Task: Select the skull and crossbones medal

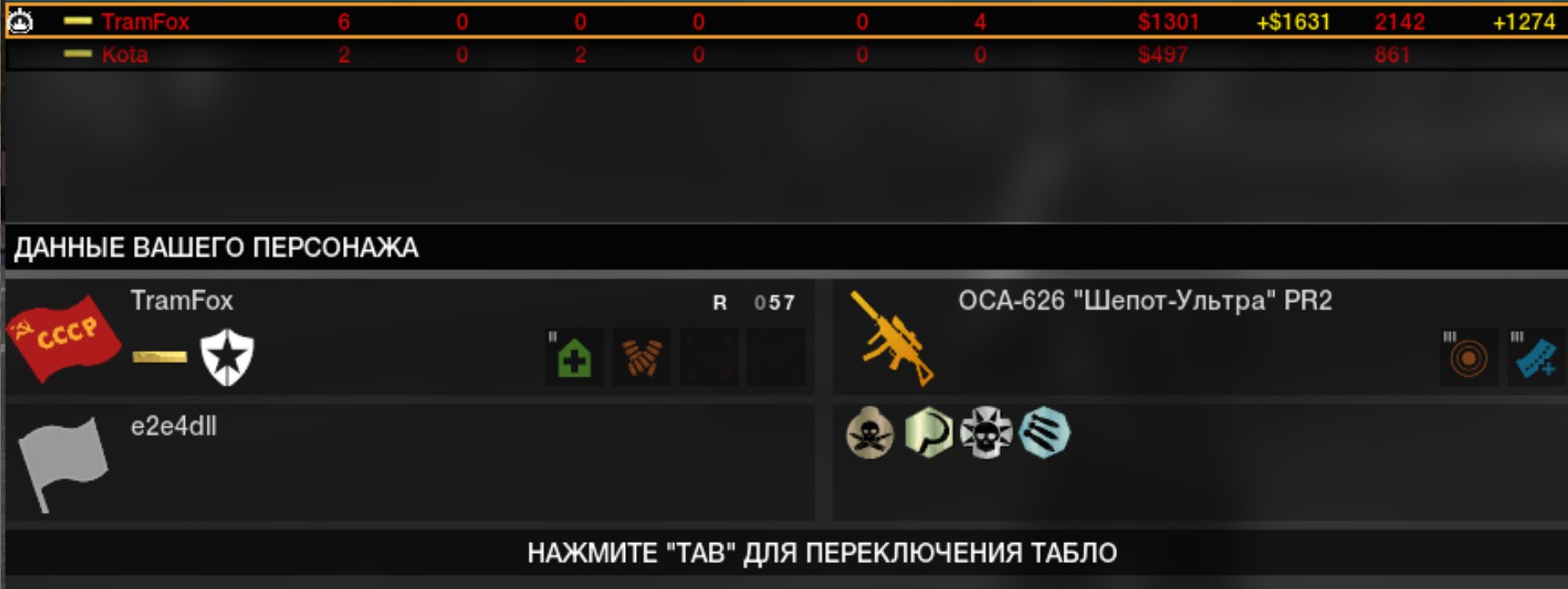Action: point(870,433)
